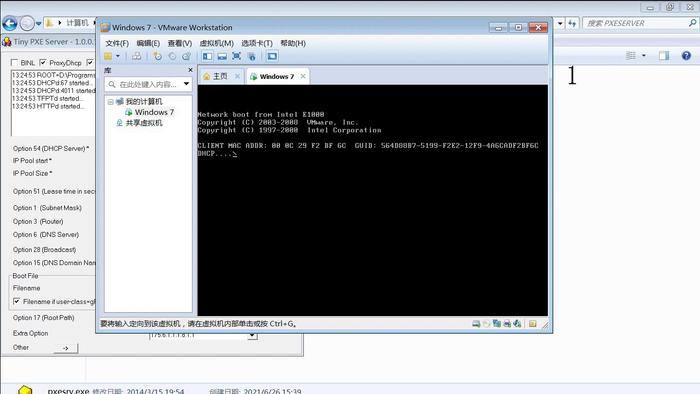Screen dimensions: 700x394
Task: Click the Explorer forward navigation button
Action: point(27,23)
